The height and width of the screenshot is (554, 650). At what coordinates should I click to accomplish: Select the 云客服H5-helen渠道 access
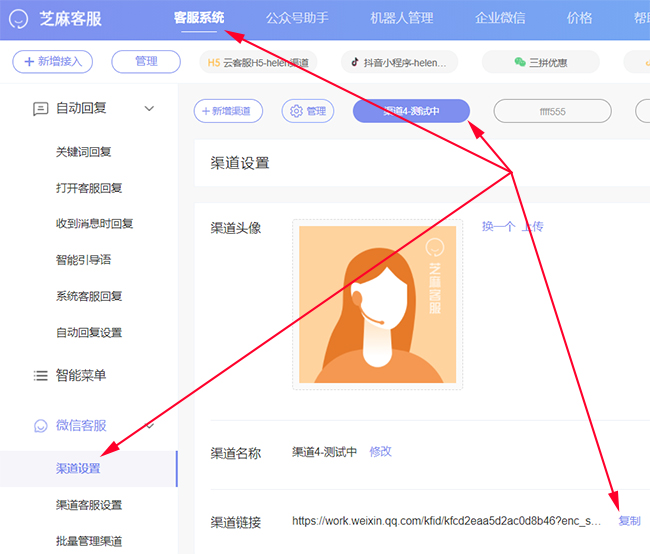pos(258,62)
